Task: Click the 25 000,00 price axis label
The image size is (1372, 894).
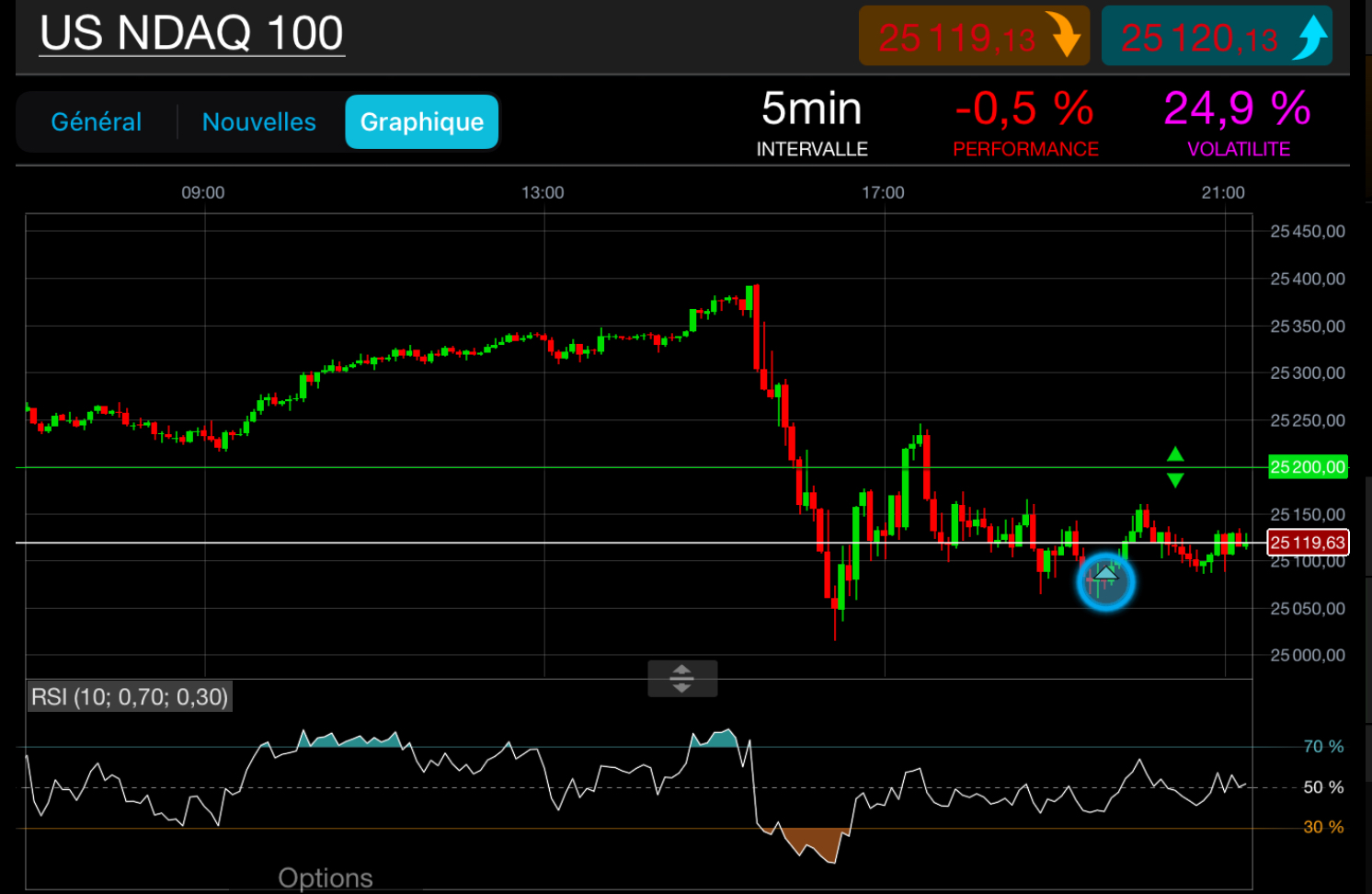Action: [1308, 656]
